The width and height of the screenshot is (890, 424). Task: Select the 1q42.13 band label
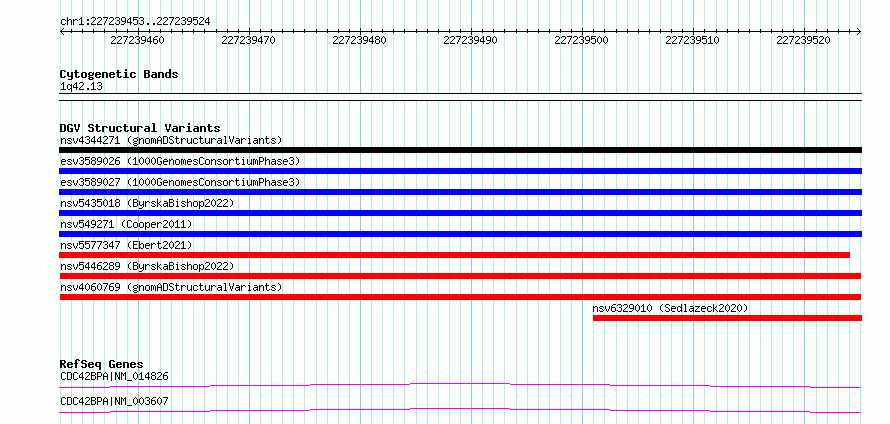(x=81, y=87)
